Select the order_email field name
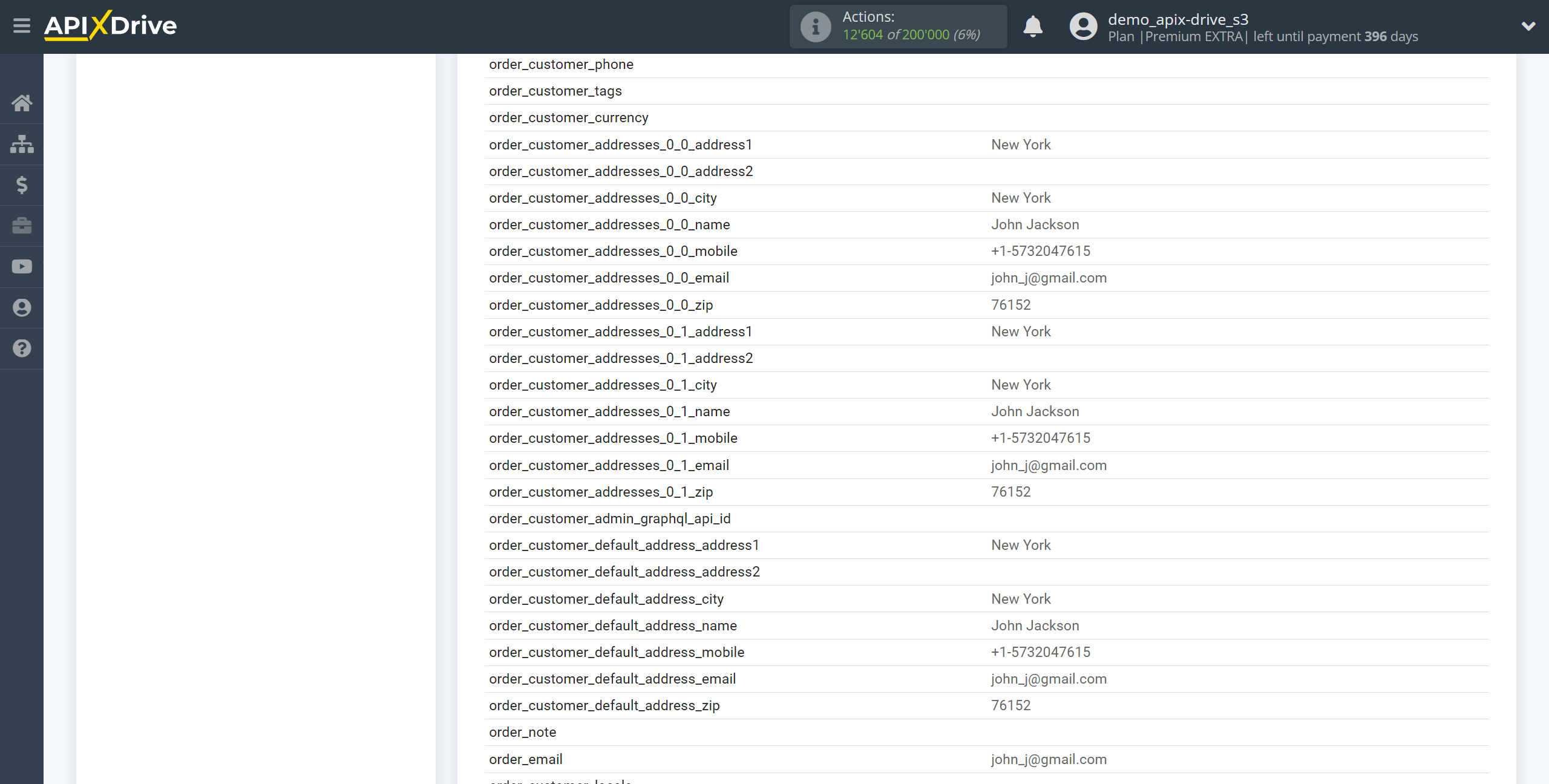This screenshot has width=1549, height=784. click(x=526, y=759)
